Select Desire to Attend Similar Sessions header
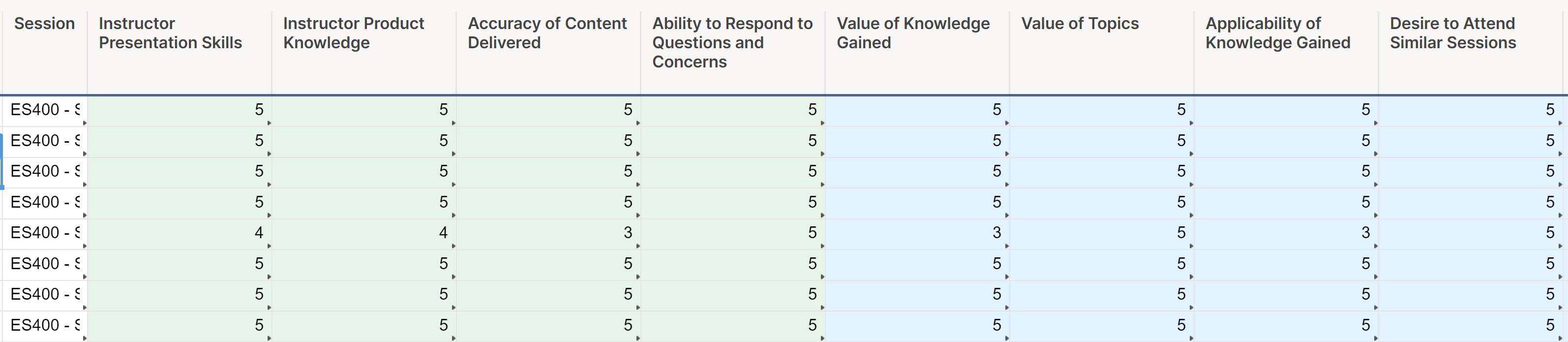This screenshot has height=342, width=1568. pyautogui.click(x=1453, y=33)
